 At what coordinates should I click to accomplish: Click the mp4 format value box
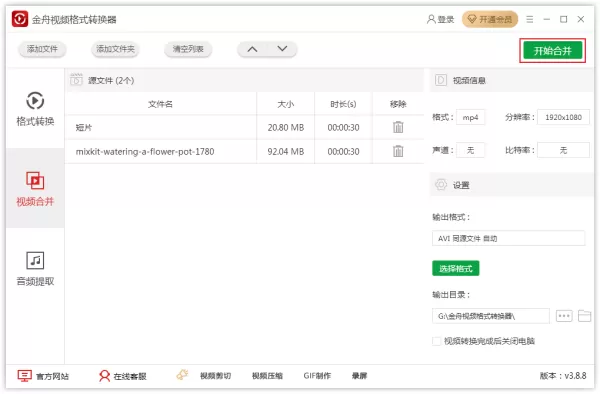470,117
